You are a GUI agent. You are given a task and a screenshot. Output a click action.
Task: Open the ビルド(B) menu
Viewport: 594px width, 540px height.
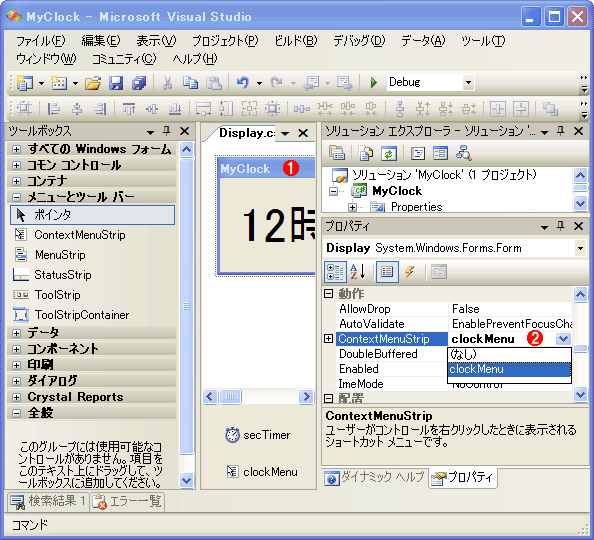click(295, 41)
